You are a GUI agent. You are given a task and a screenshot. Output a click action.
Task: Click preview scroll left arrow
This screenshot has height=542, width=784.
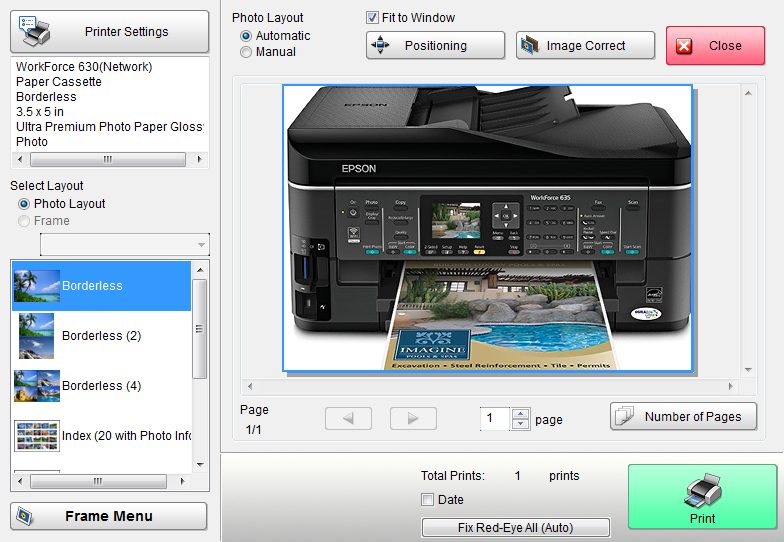250,386
